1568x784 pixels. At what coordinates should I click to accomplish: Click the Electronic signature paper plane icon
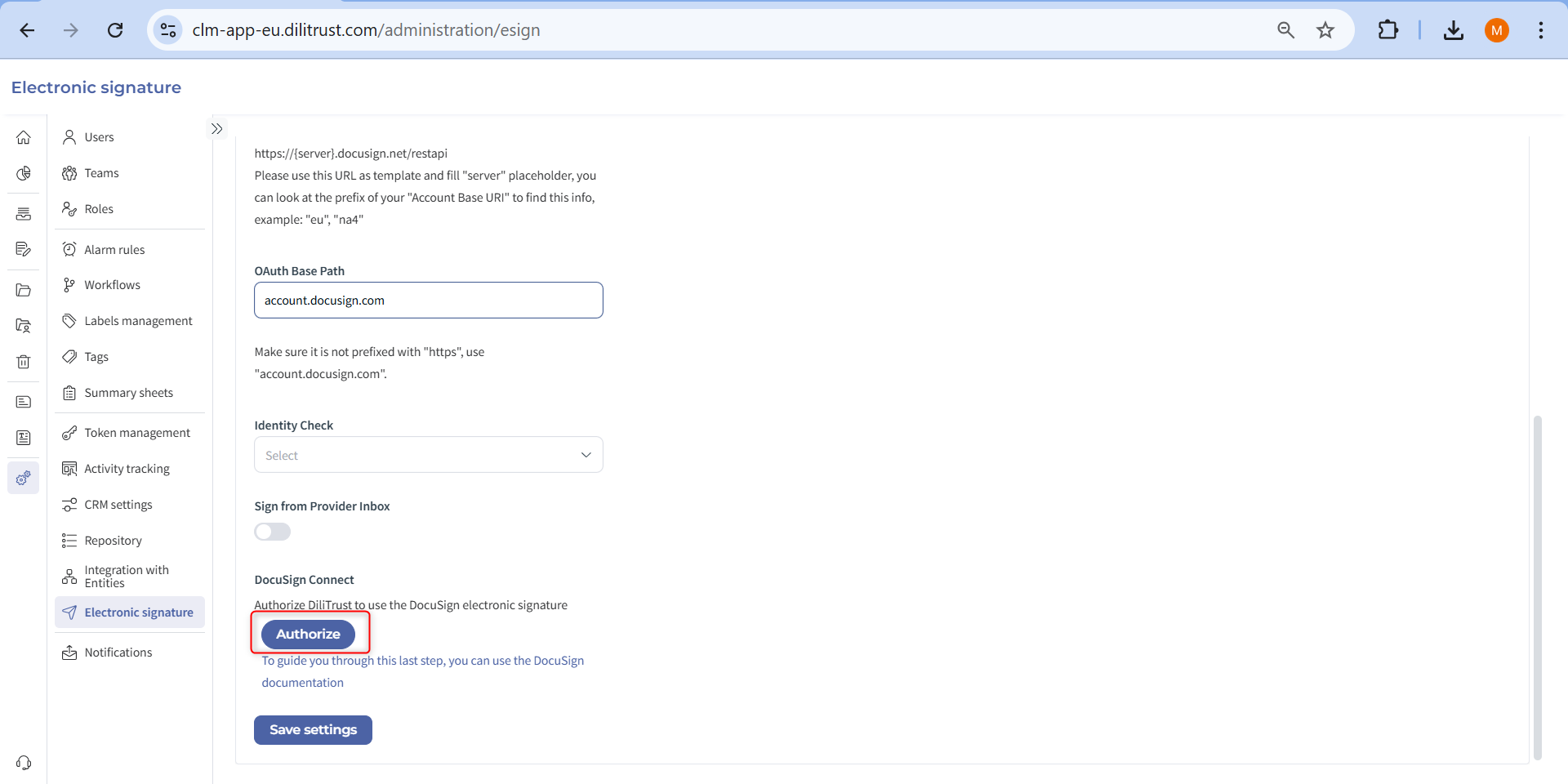pos(69,612)
